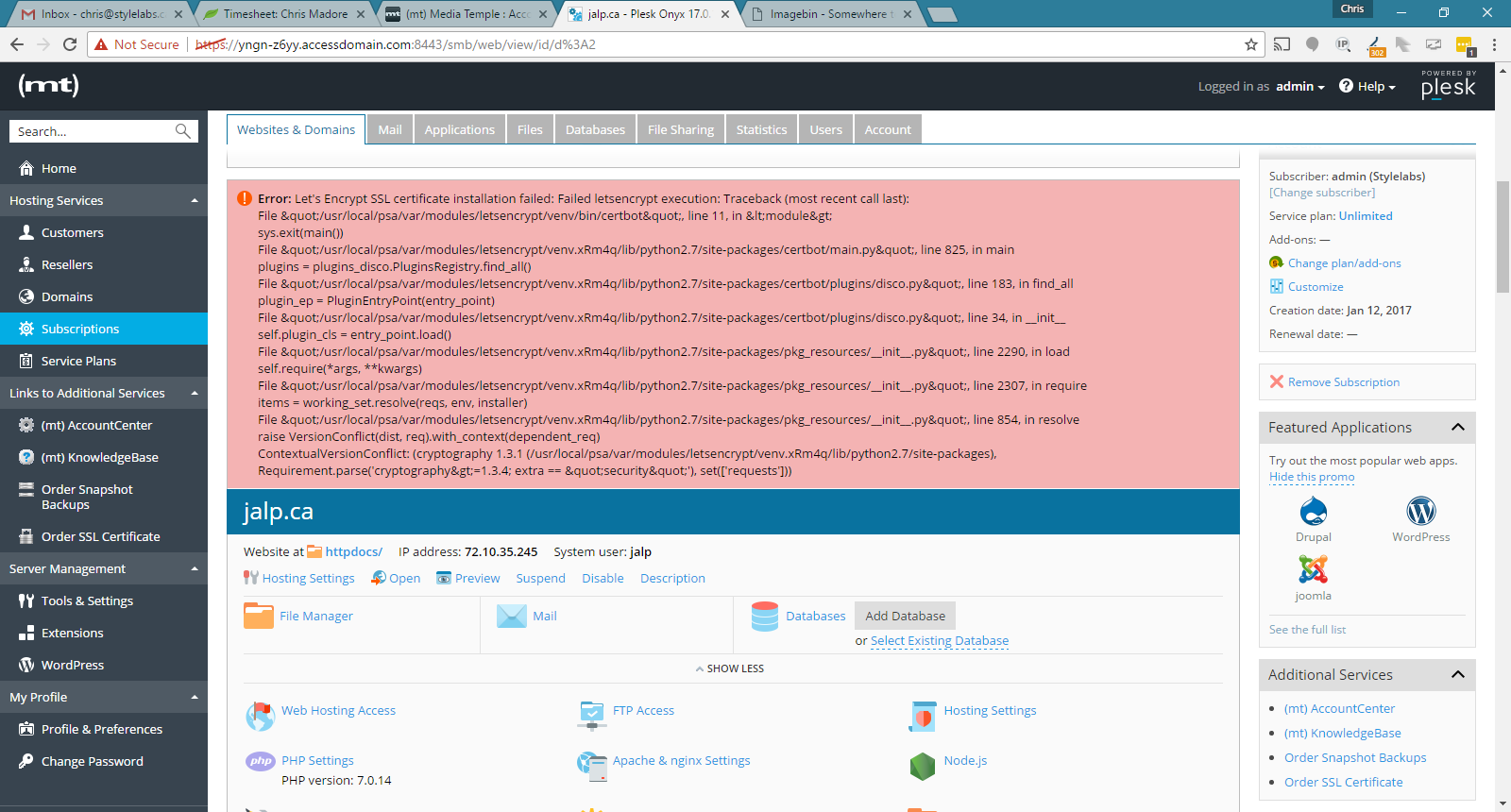Click the (mt) AccountCenter gear icon in sidebar
This screenshot has width=1511, height=812.
pos(26,425)
